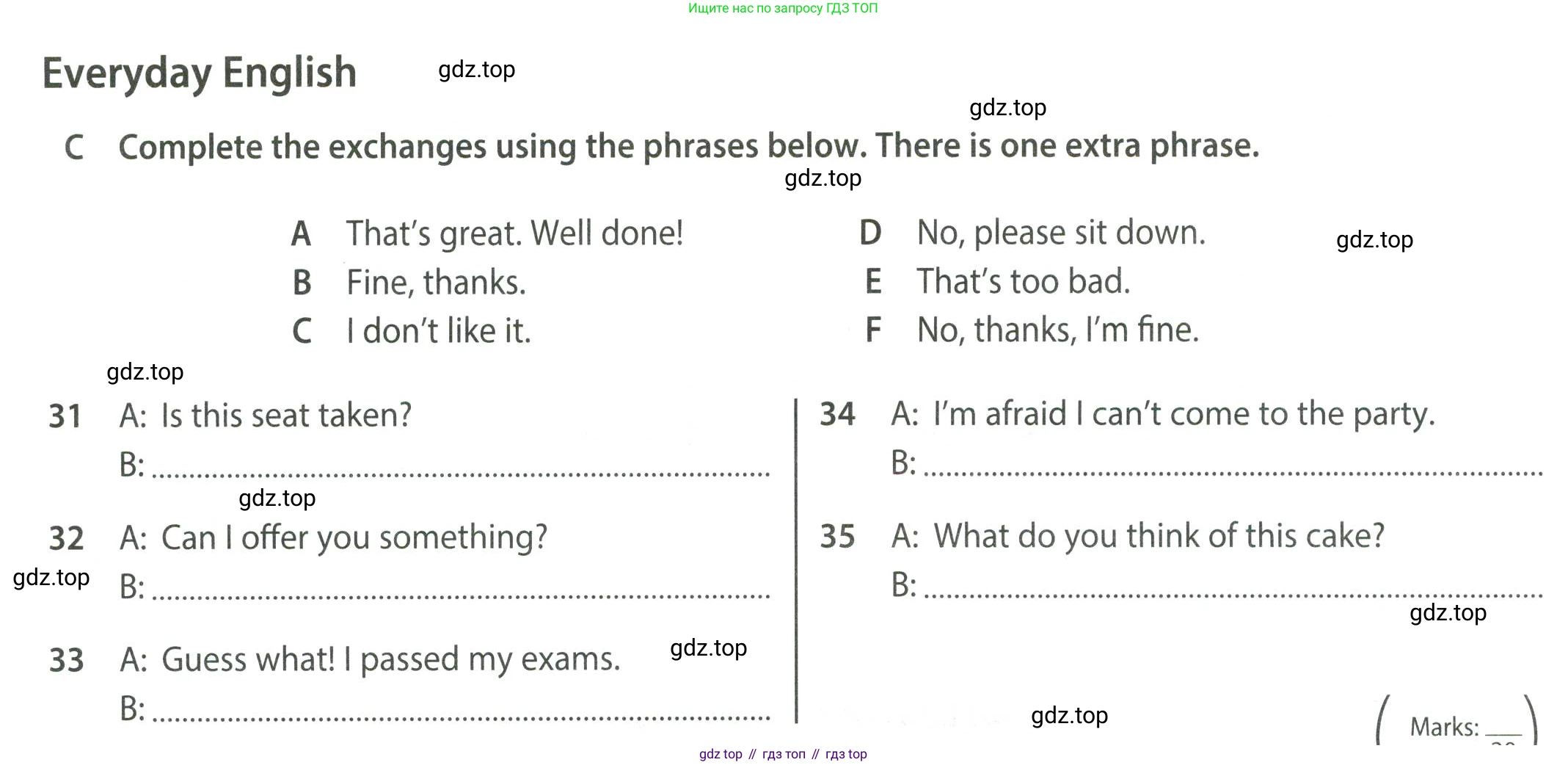
Task: Click the question "What do you think of this cake?"
Action: pos(1159,536)
